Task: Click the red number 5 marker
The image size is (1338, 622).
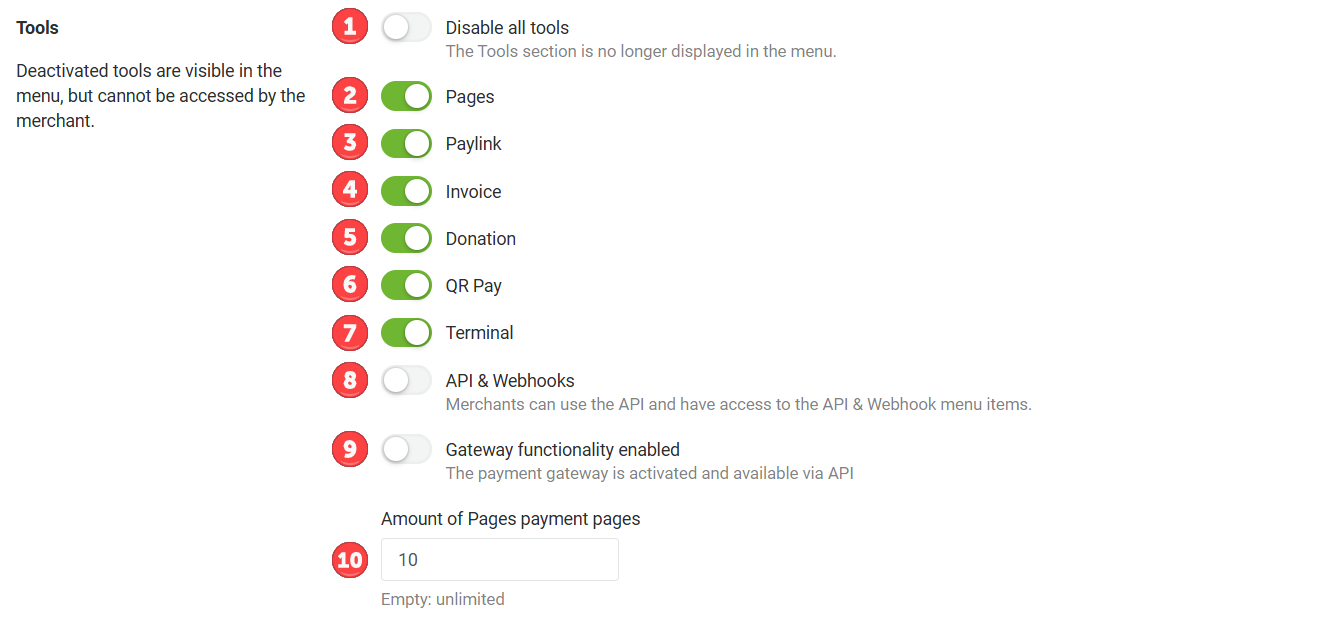Action: pyautogui.click(x=349, y=237)
